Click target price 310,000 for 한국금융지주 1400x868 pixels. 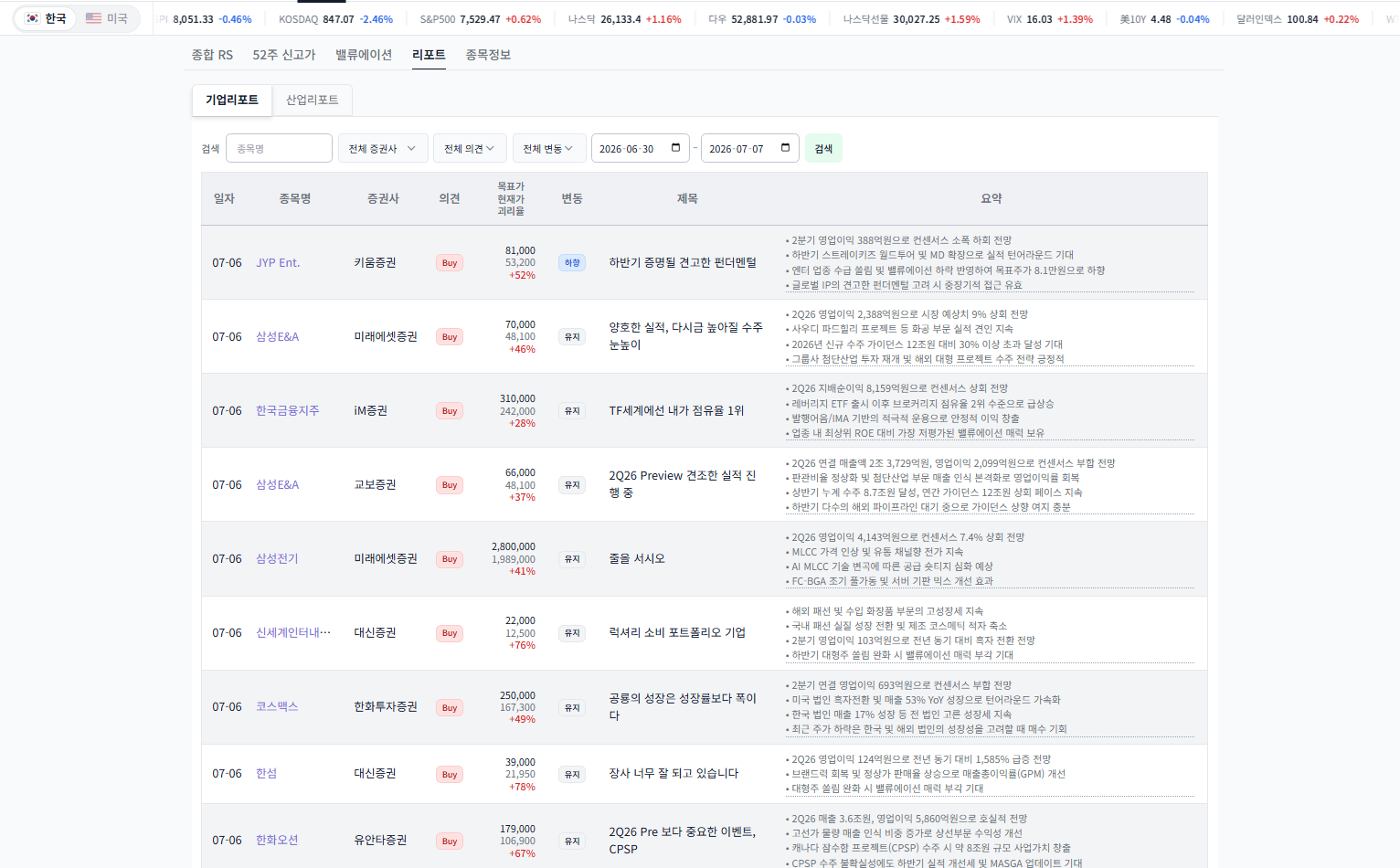pos(517,398)
